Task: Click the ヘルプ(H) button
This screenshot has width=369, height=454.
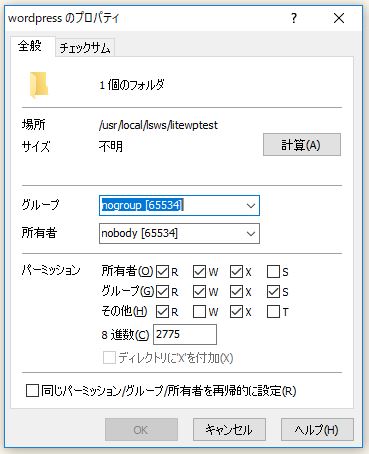Action: [x=317, y=430]
